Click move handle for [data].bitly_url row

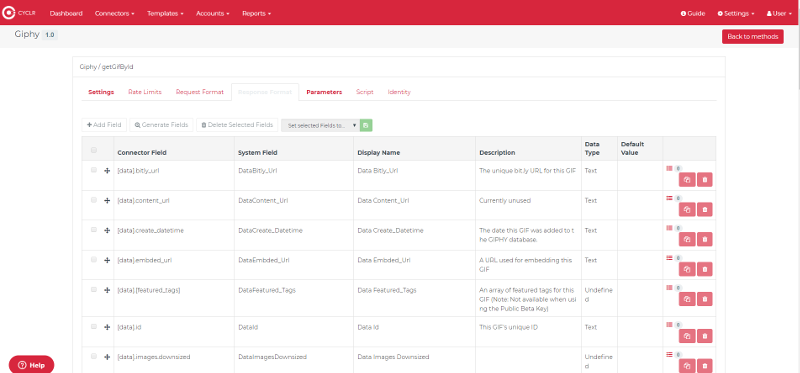pyautogui.click(x=107, y=171)
